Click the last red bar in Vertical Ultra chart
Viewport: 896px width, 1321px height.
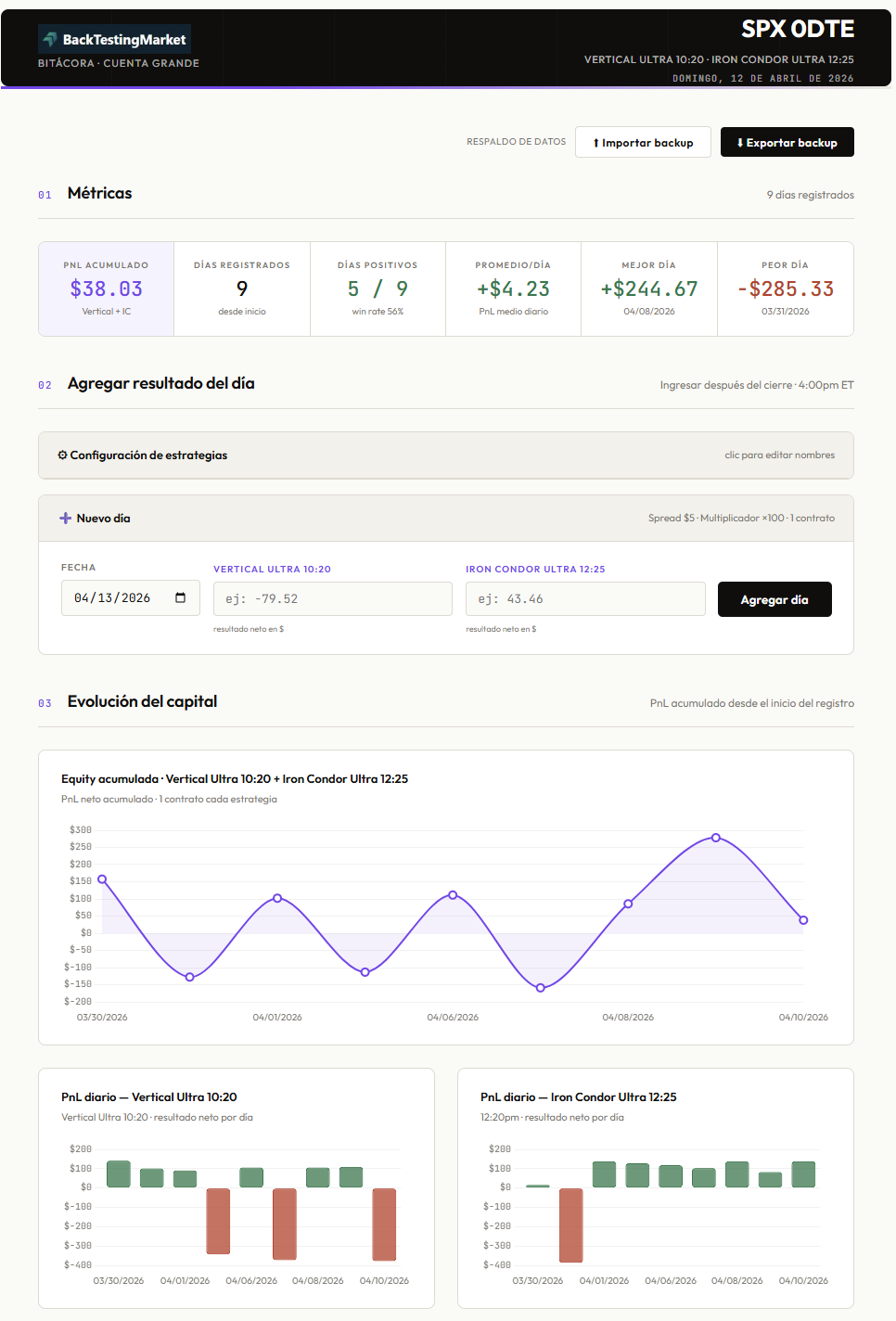click(x=384, y=1225)
